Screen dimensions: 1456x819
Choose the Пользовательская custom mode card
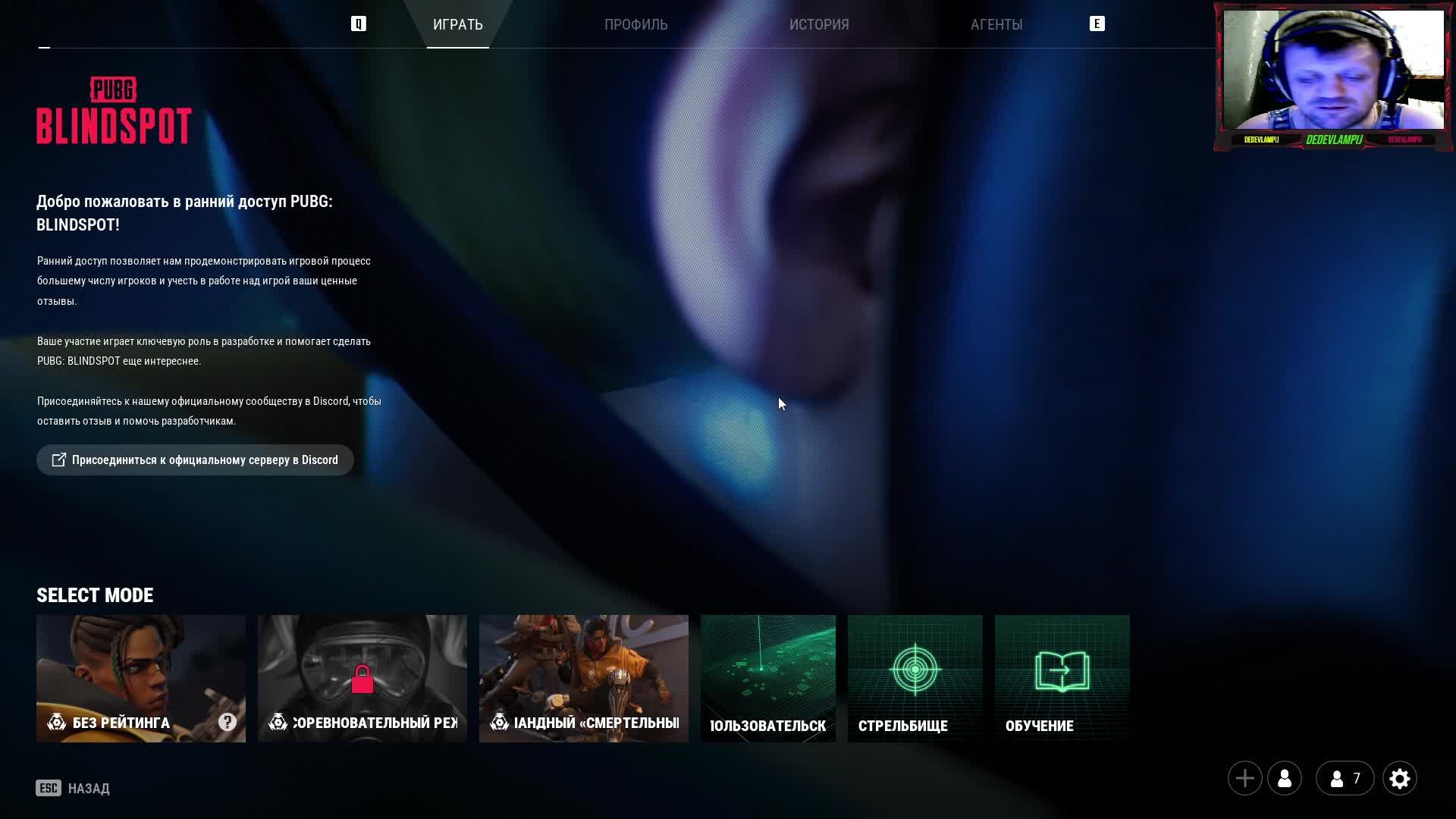[767, 678]
